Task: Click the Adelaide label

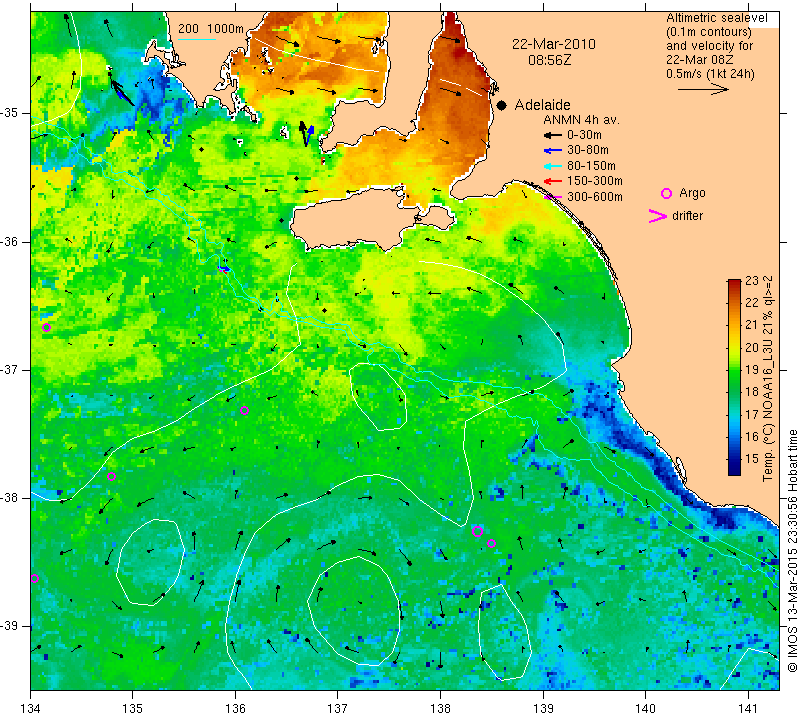Action: pos(542,105)
